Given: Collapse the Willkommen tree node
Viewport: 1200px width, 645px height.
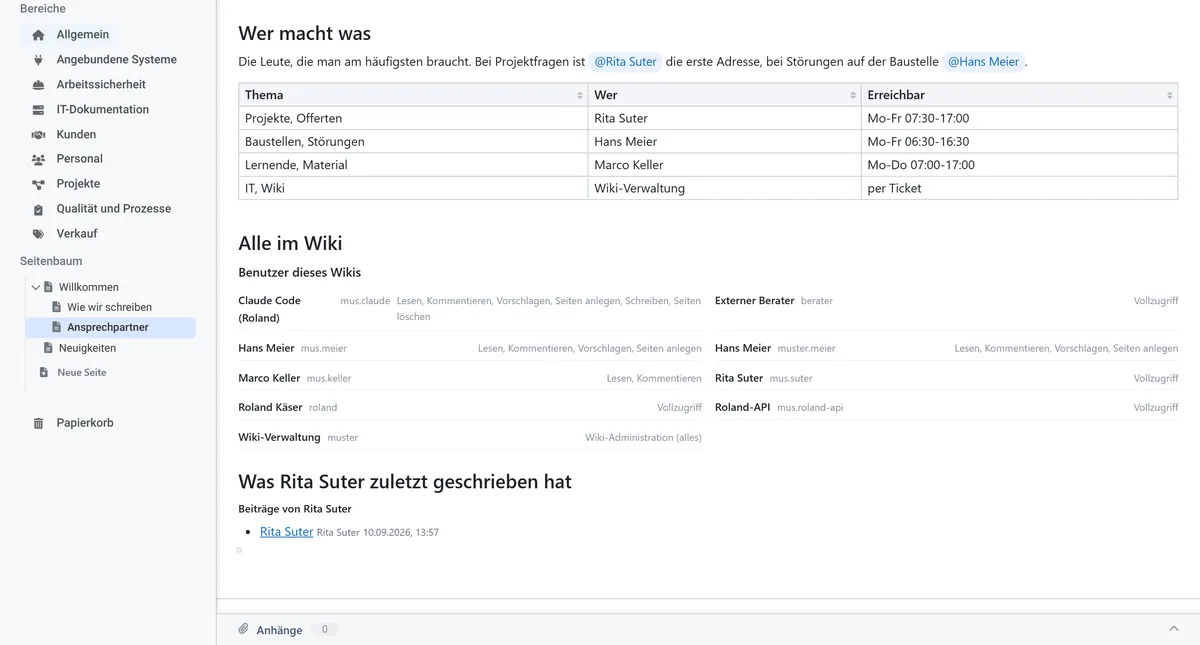Looking at the screenshot, I should point(36,287).
